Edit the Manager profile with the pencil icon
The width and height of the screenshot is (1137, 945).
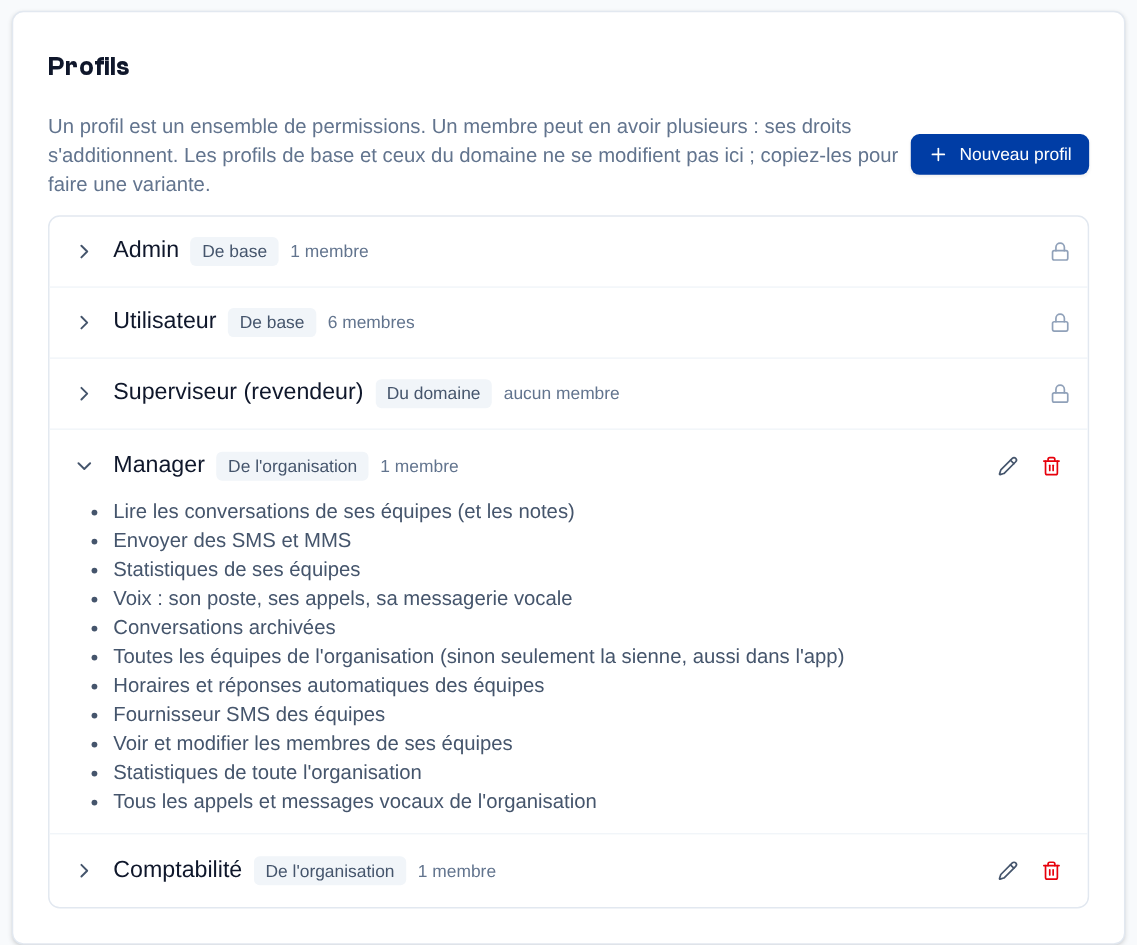(1007, 466)
